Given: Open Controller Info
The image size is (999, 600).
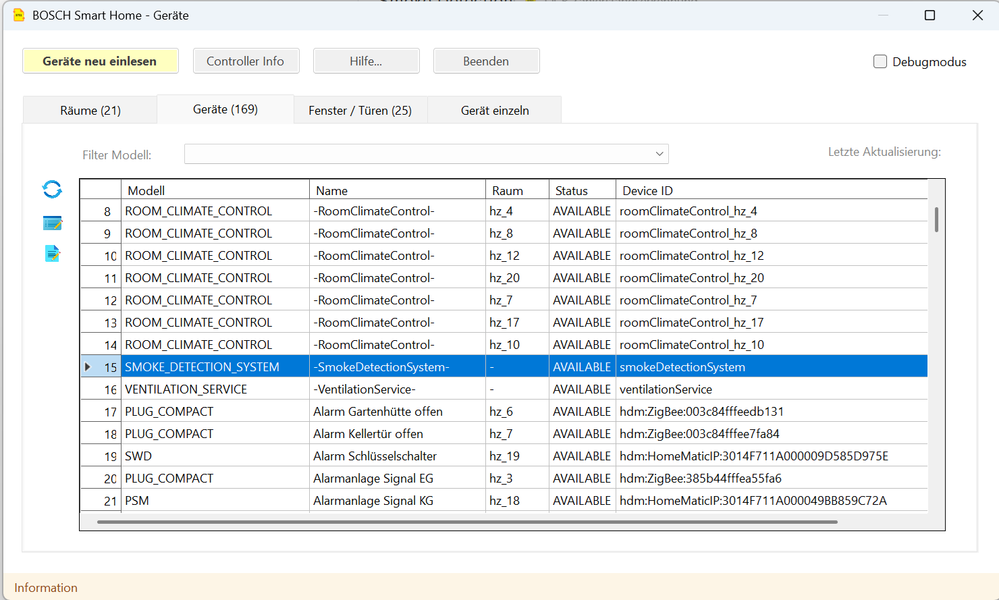Looking at the screenshot, I should pyautogui.click(x=245, y=61).
